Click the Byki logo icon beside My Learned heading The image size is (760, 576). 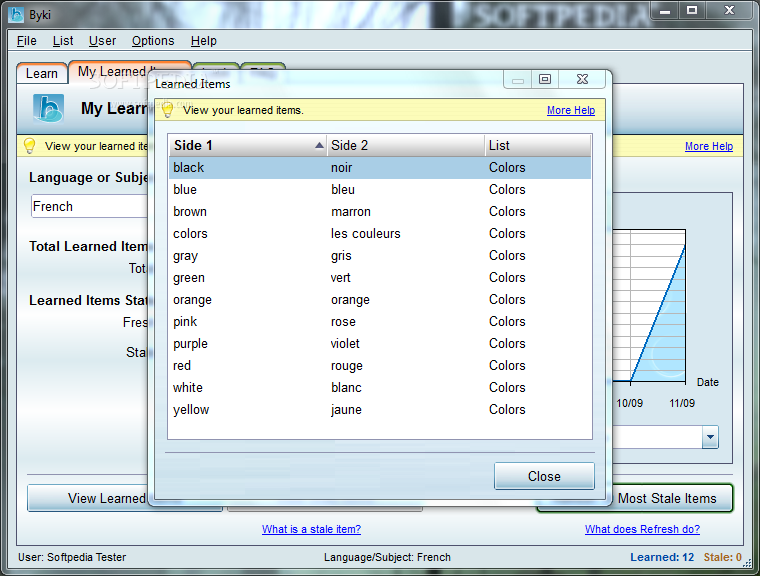pyautogui.click(x=48, y=108)
